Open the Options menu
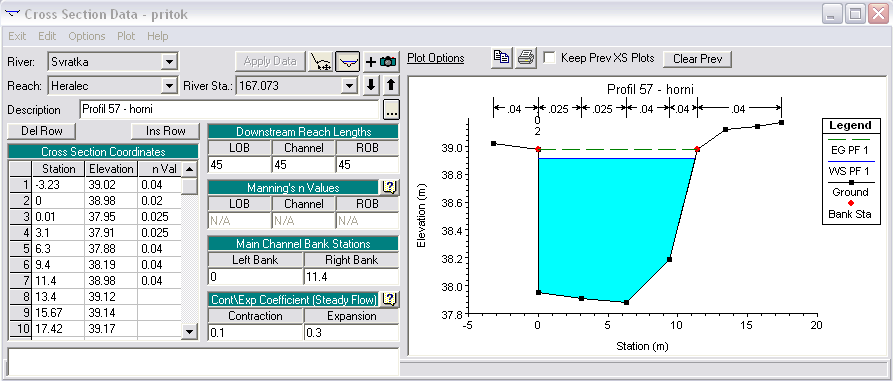 coord(87,36)
